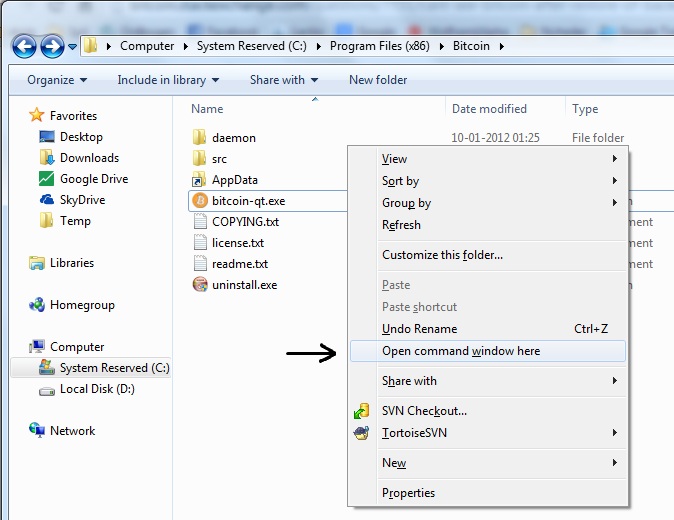
Task: Click the Homegroup icon
Action: [x=37, y=305]
